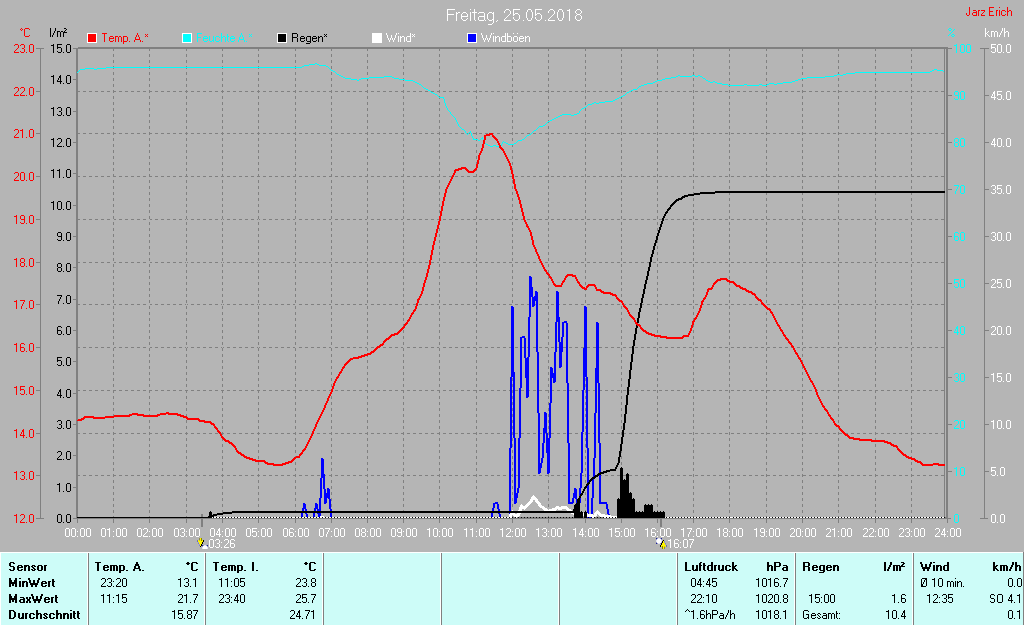Image resolution: width=1024 pixels, height=625 pixels.
Task: Click the 12:00 time axis label
Action: (512, 533)
